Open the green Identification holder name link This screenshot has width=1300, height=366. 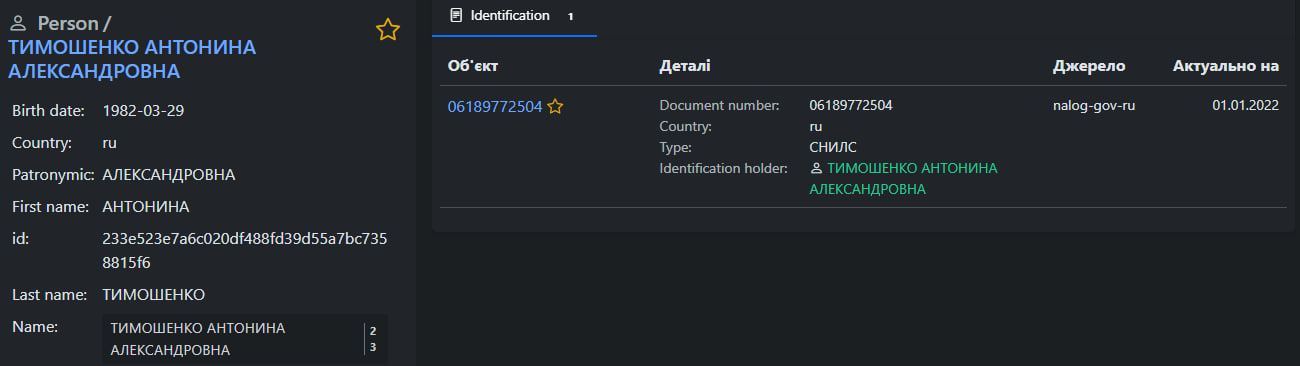(x=903, y=179)
